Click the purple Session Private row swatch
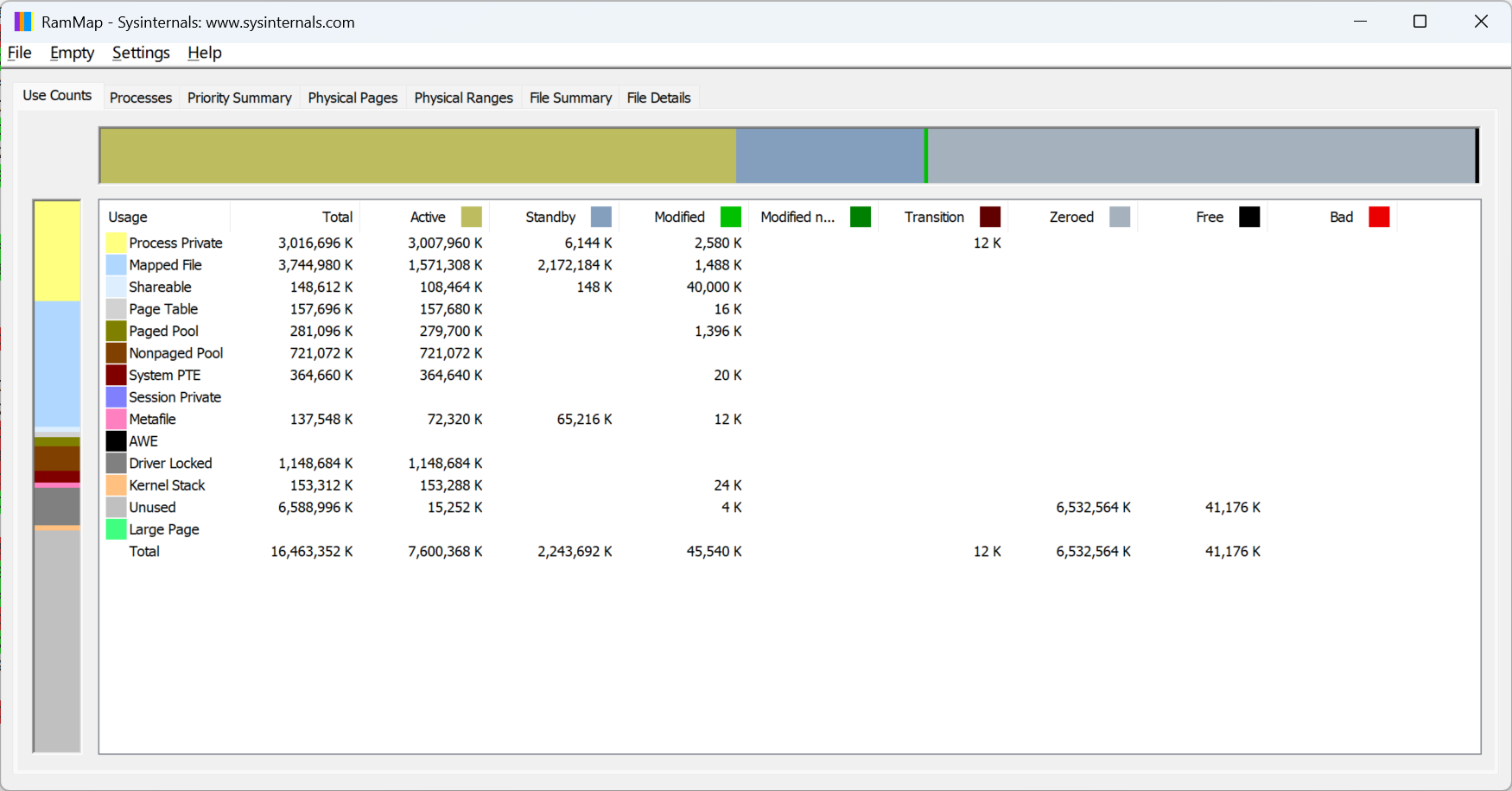The height and width of the screenshot is (791, 1512). pyautogui.click(x=117, y=397)
